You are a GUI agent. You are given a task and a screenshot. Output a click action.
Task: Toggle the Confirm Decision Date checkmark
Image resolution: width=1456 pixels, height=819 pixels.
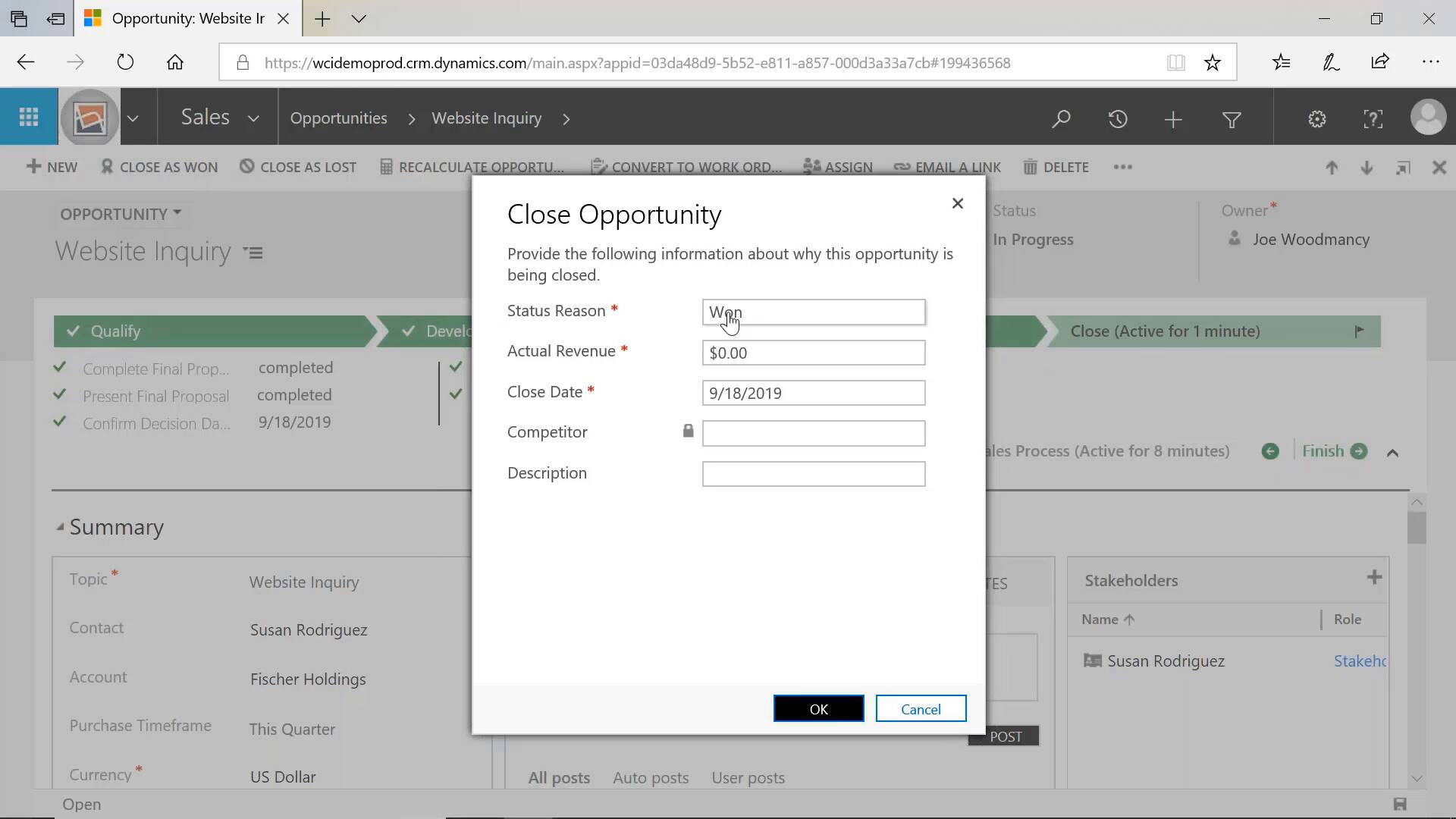pos(59,422)
